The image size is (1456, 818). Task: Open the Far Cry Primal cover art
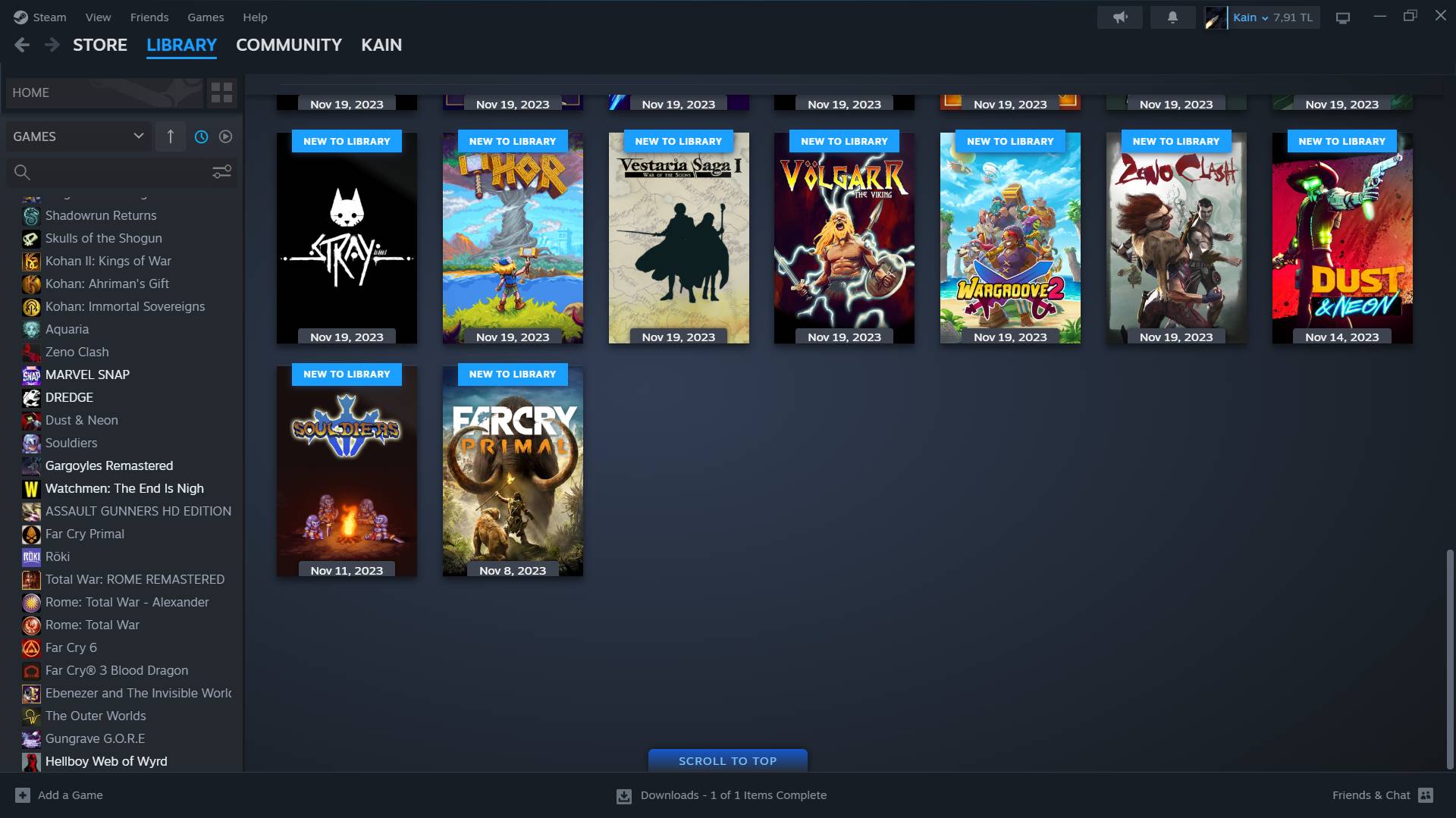pos(513,471)
